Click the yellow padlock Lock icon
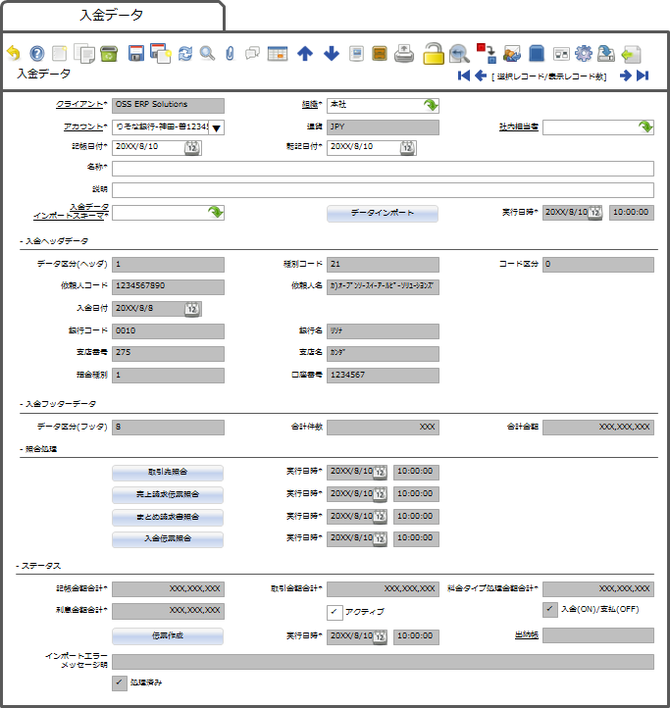 [x=433, y=54]
